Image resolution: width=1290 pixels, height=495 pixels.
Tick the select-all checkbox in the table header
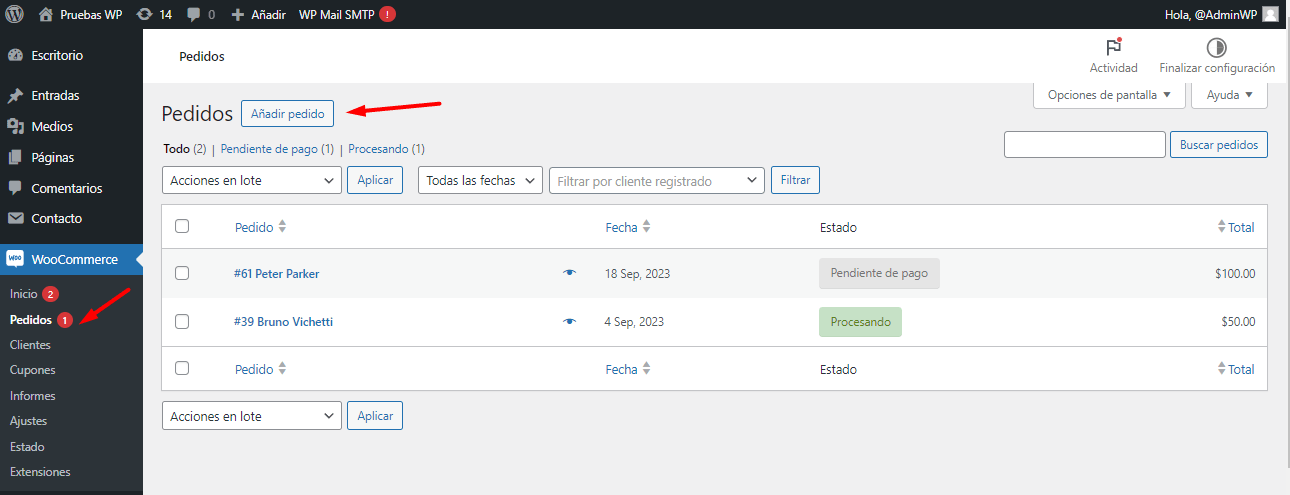pyautogui.click(x=182, y=226)
